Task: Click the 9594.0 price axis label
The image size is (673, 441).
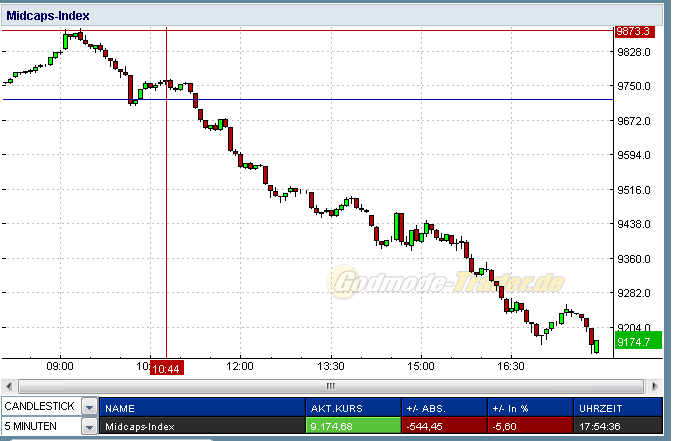Action: point(634,155)
